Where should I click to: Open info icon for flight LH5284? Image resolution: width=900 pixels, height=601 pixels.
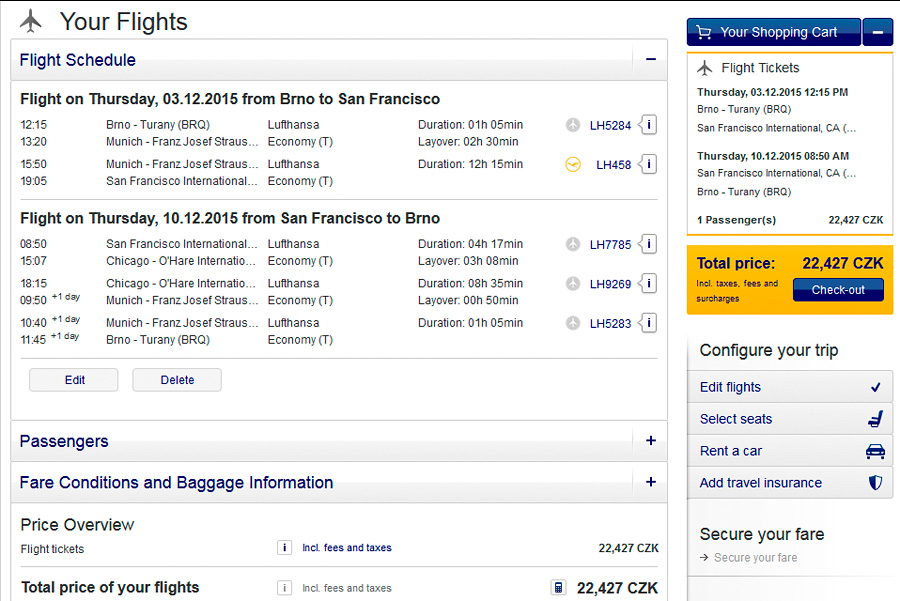[649, 125]
